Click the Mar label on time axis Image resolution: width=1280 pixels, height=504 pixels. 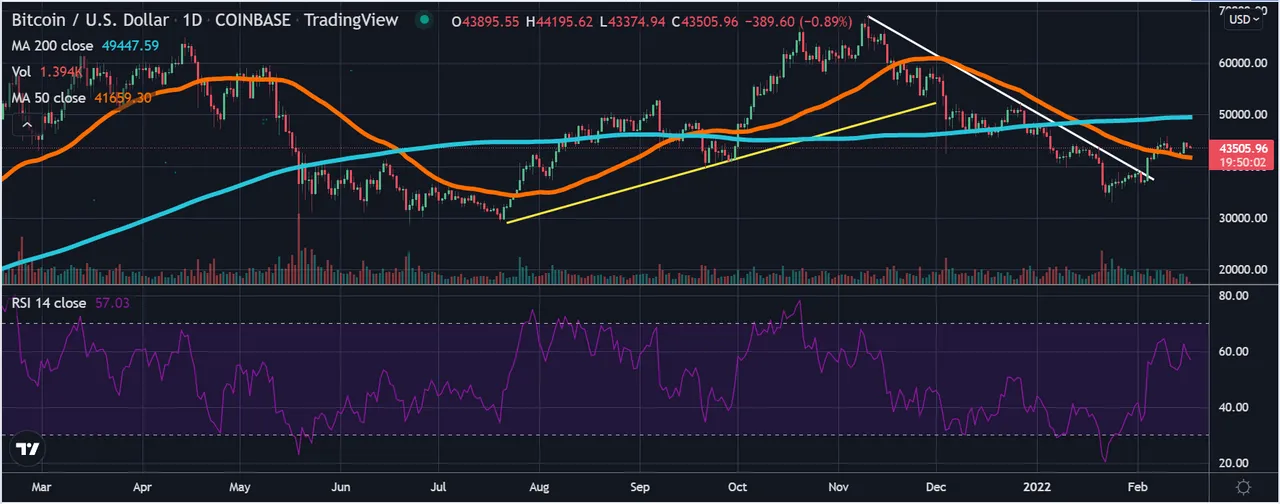(x=41, y=487)
